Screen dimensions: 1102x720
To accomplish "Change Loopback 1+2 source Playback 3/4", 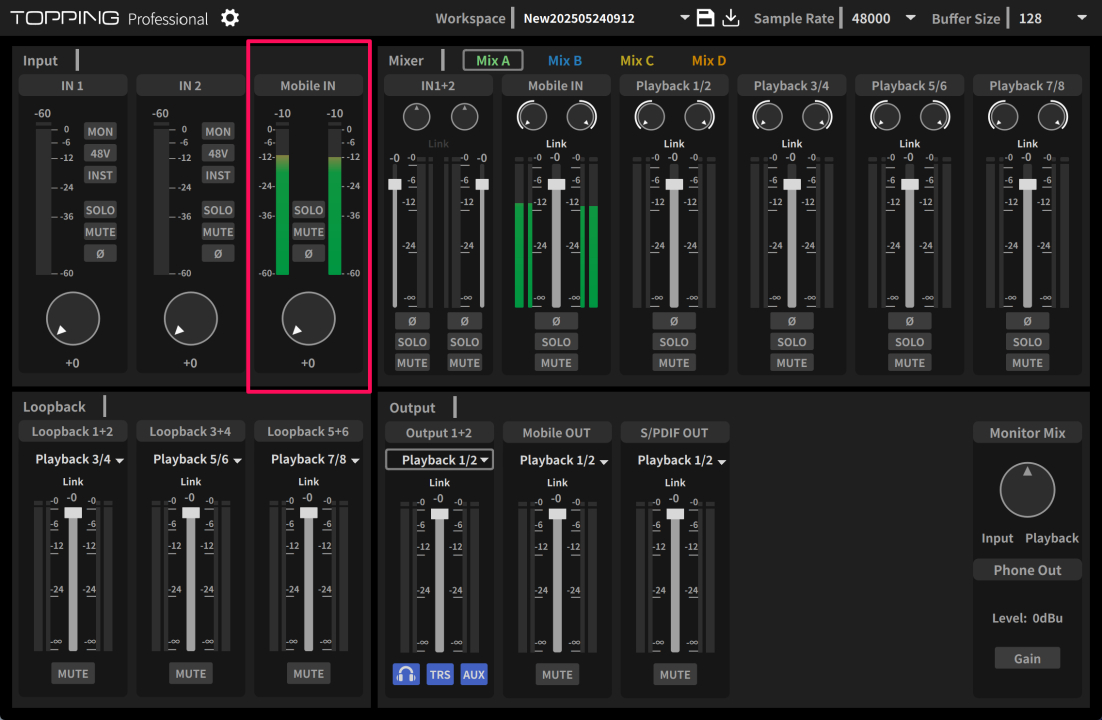I will click(x=79, y=459).
